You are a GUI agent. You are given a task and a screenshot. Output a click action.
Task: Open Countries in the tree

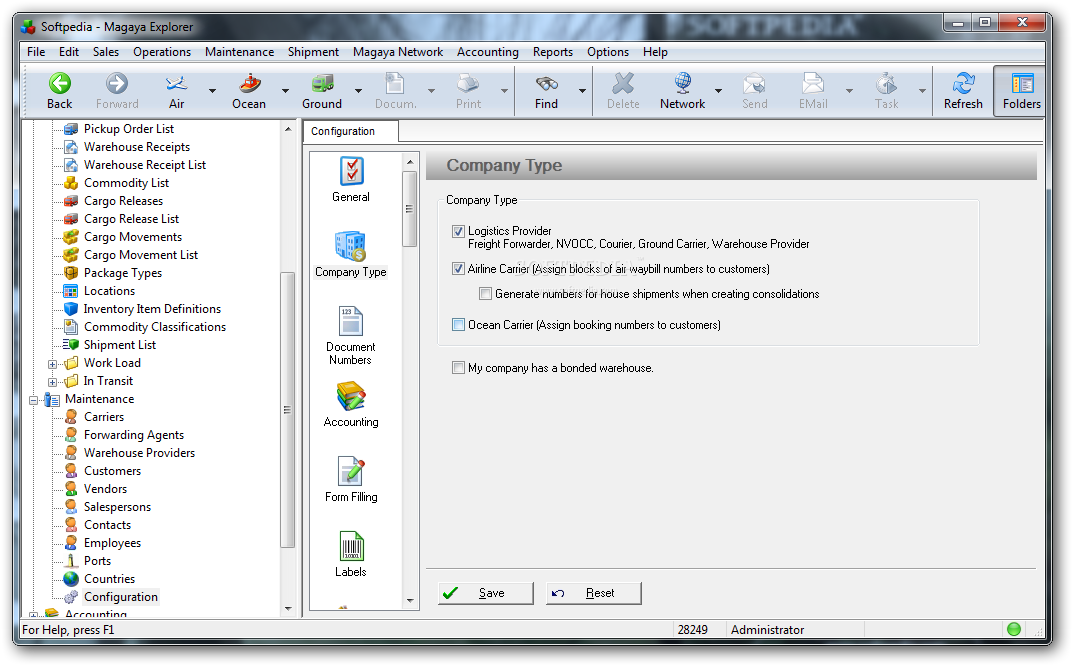point(109,579)
